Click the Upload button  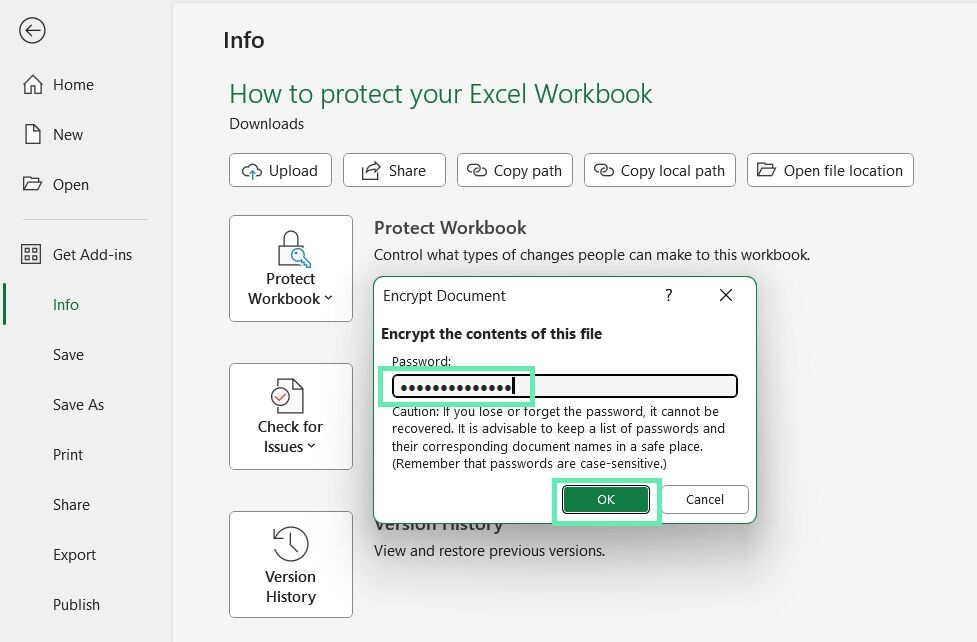(280, 170)
